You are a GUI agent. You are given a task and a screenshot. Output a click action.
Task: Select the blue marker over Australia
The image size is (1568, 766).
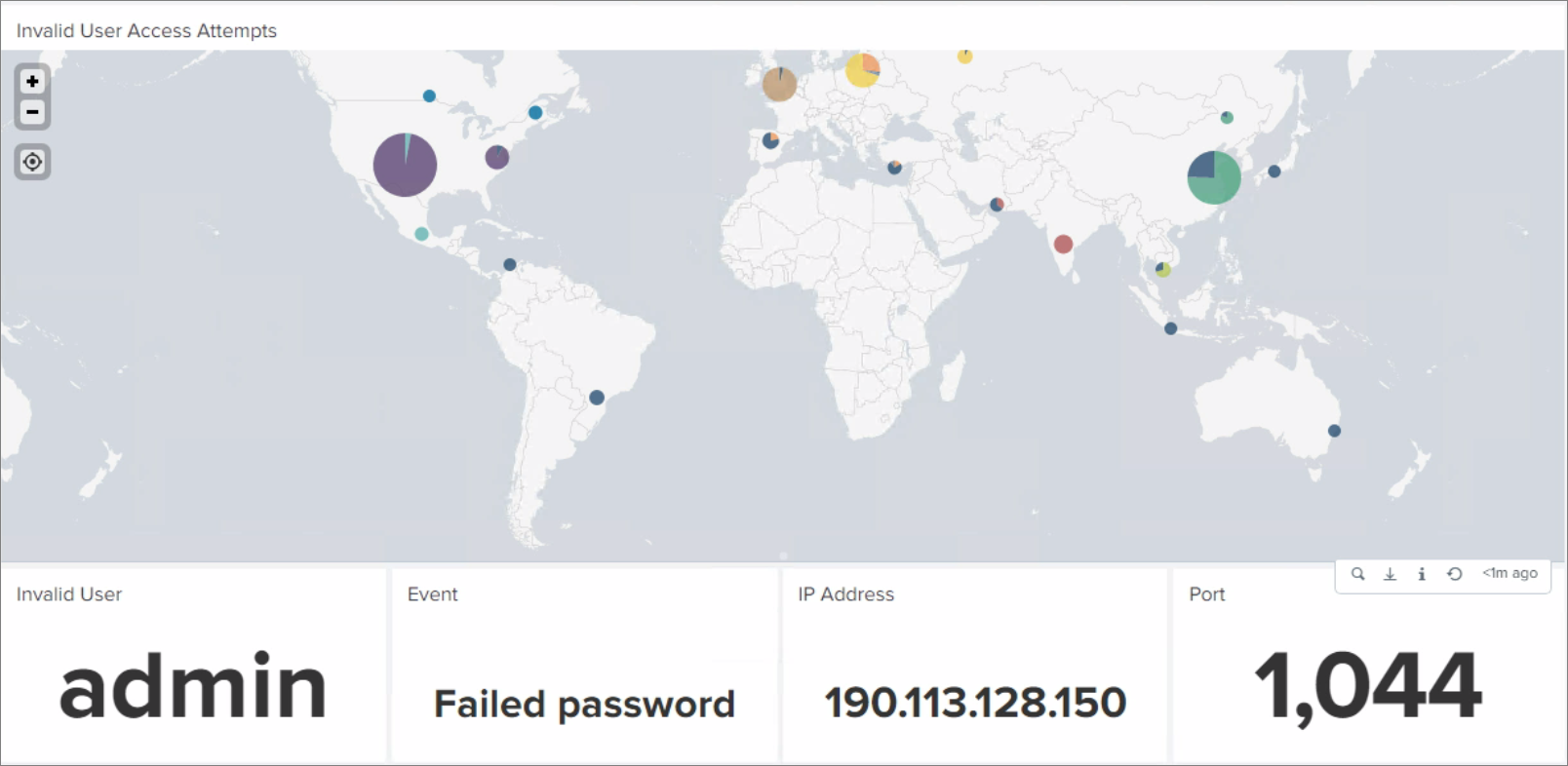[1335, 431]
